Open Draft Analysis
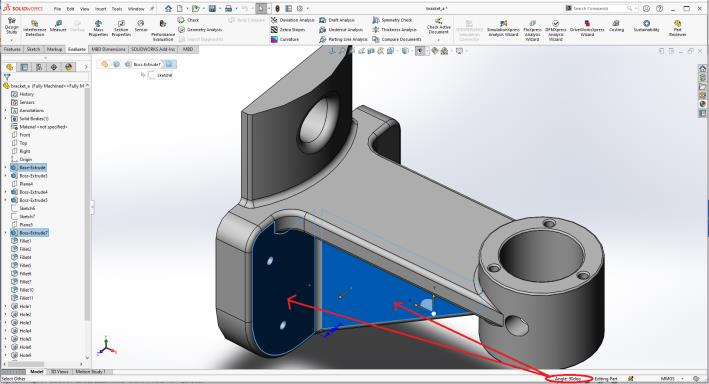 point(337,20)
